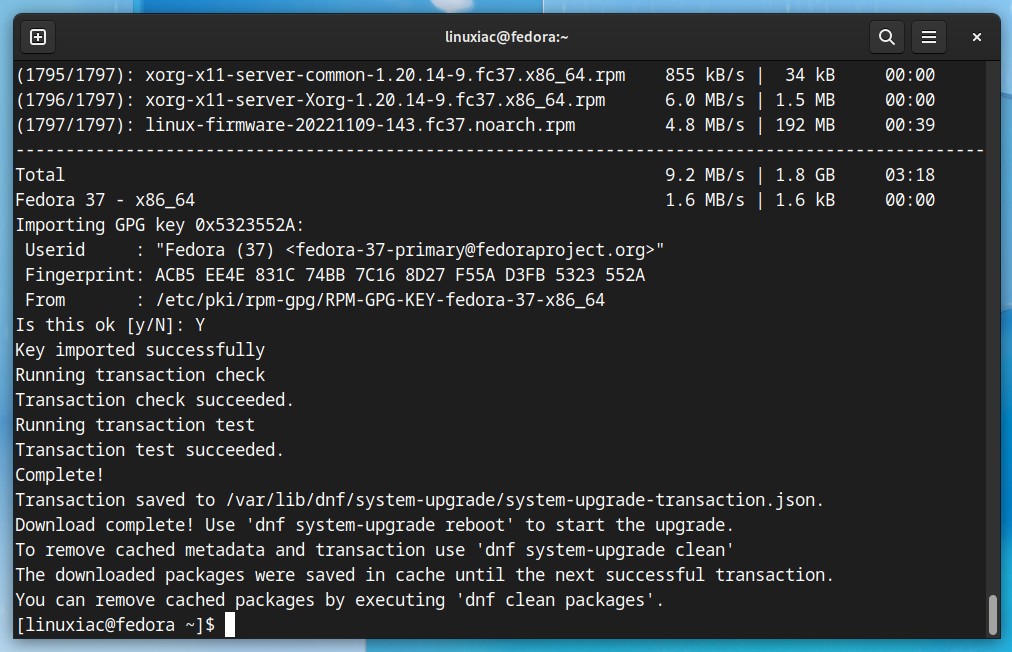Click the Complete! output line
Viewport: 1012px width, 652px height.
(59, 475)
